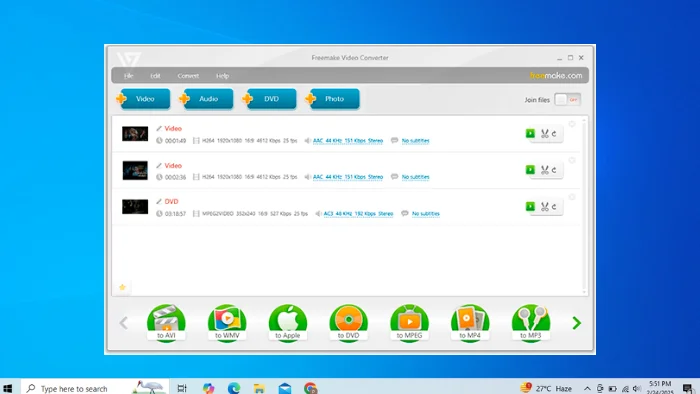The height and width of the screenshot is (394, 700).
Task: Open subtitles dropdown for the DVD item
Action: point(425,214)
